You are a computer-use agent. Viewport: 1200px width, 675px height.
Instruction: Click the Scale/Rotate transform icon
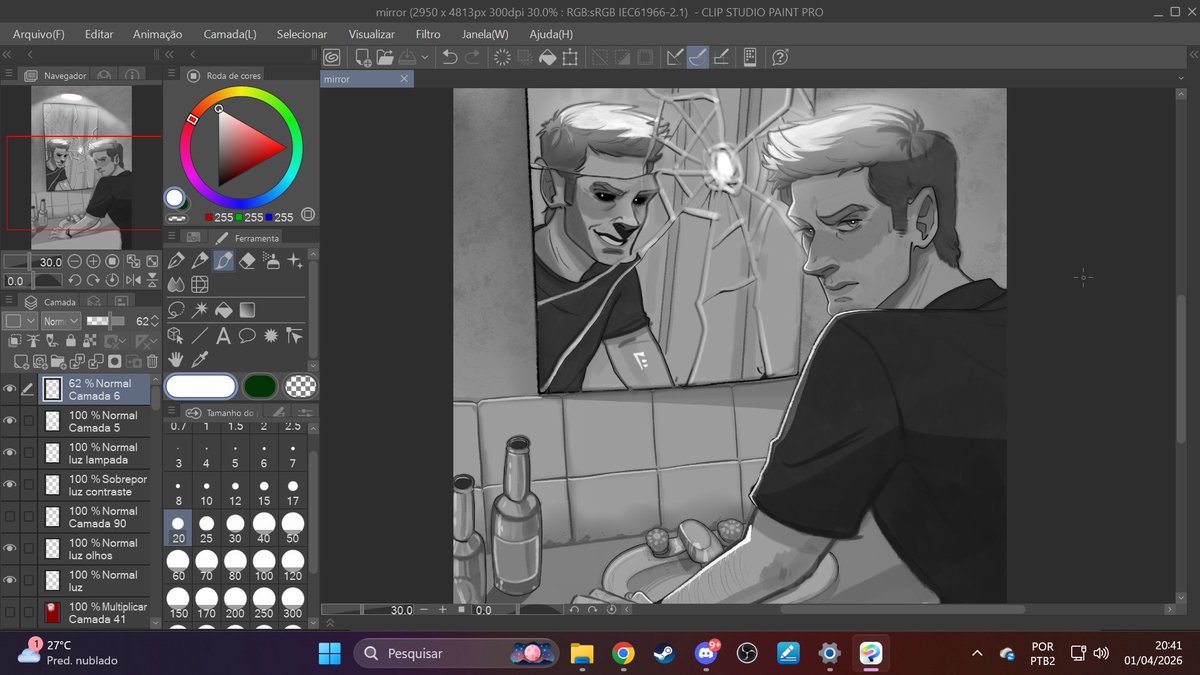570,58
